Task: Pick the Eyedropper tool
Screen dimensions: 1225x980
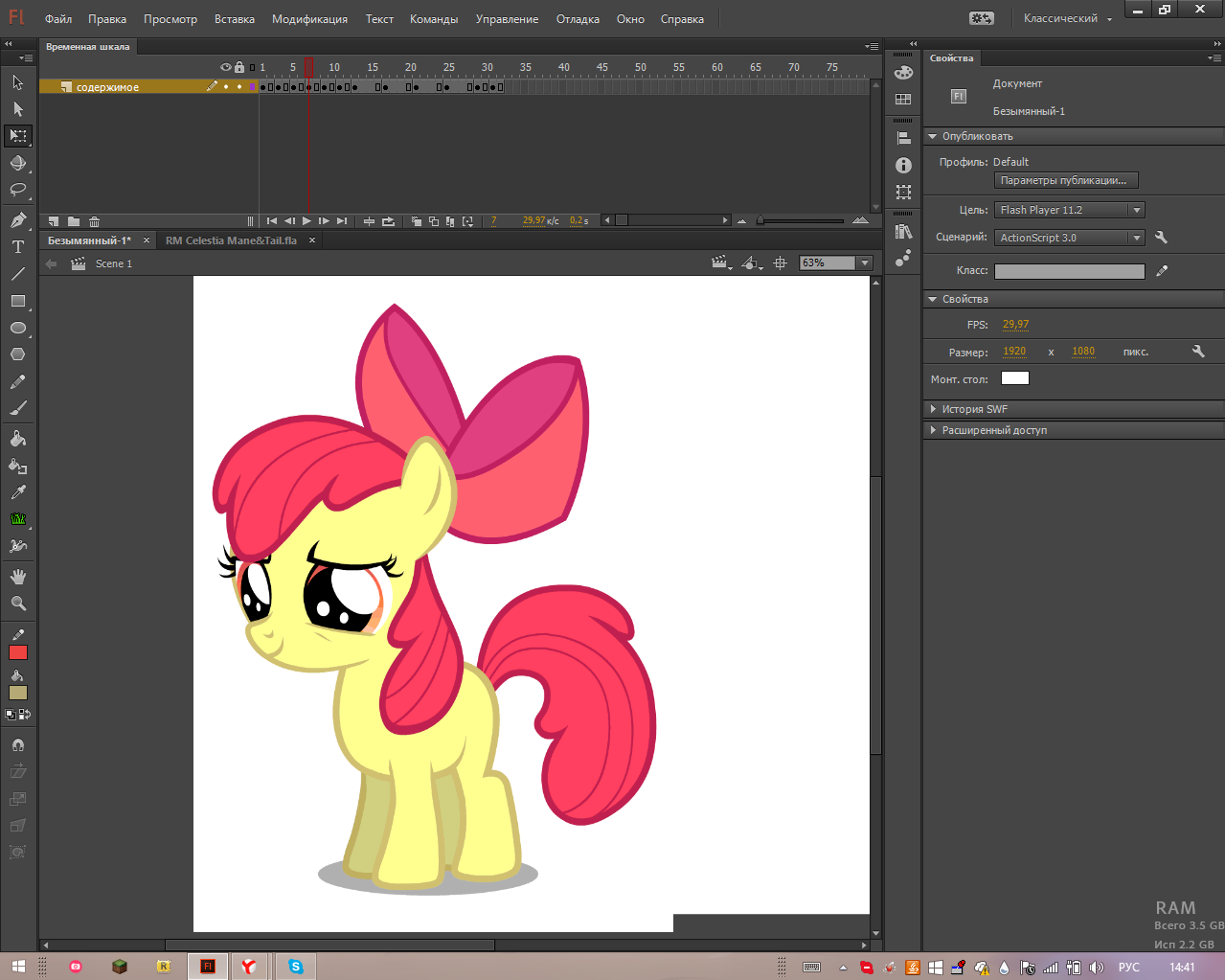Action: pyautogui.click(x=18, y=492)
